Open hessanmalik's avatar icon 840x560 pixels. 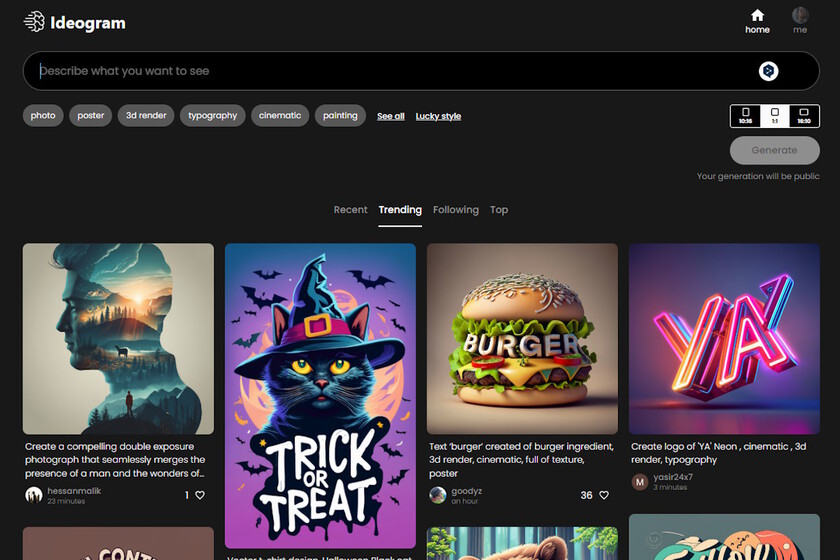pos(34,495)
